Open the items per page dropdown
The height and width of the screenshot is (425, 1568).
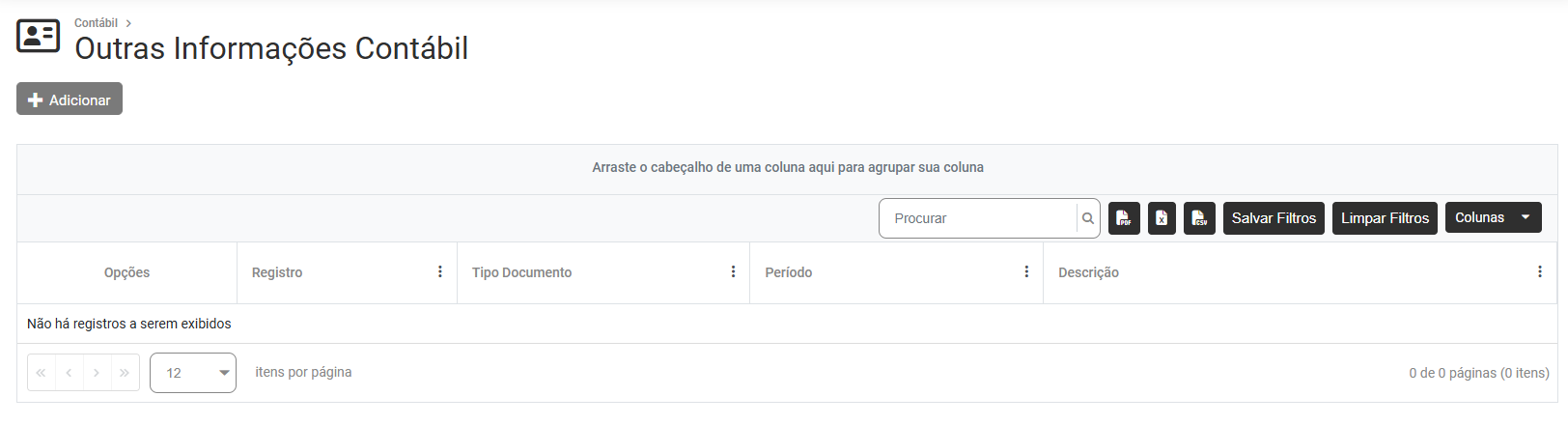click(x=193, y=373)
